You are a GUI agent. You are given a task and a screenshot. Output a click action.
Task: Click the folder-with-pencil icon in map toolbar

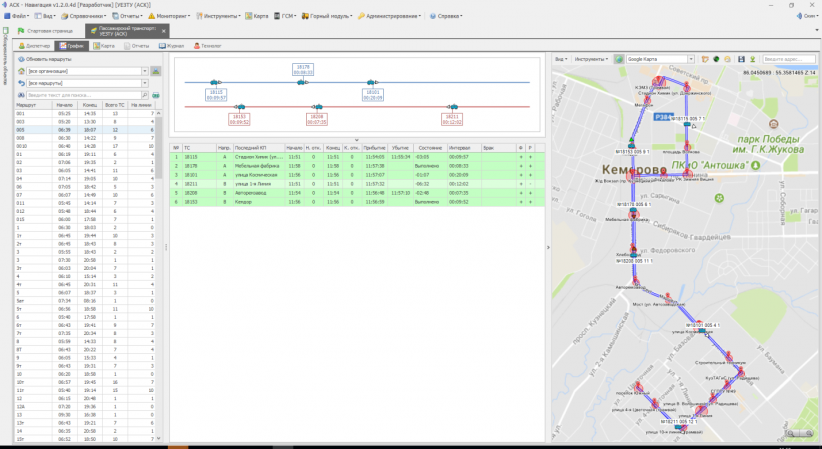click(x=705, y=59)
